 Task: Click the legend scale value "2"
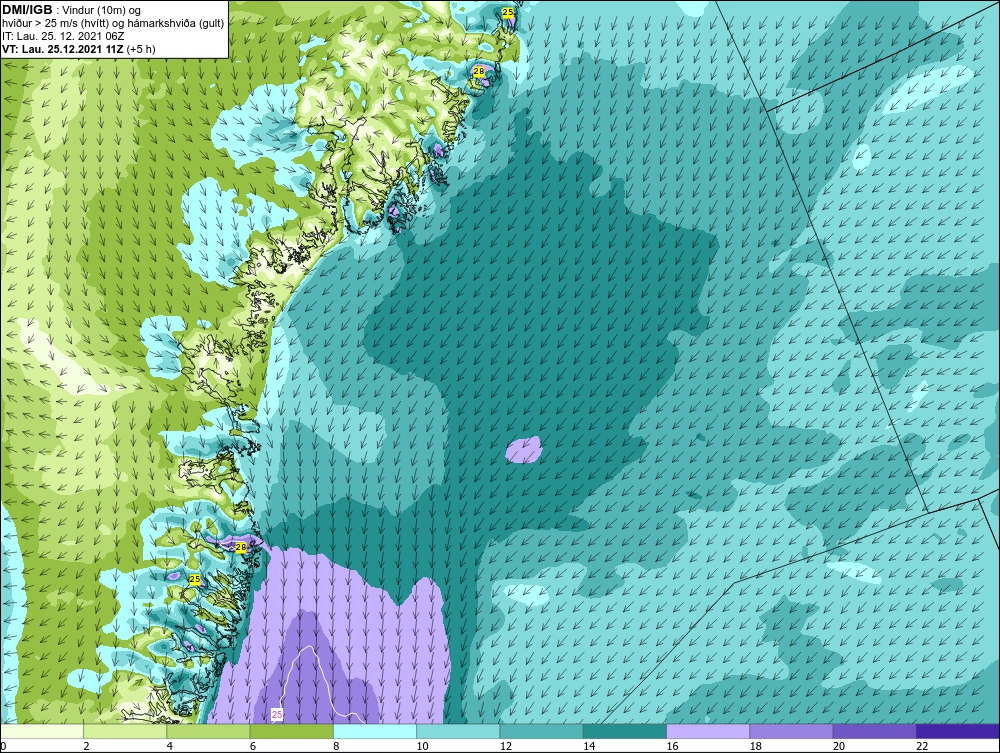coord(86,747)
